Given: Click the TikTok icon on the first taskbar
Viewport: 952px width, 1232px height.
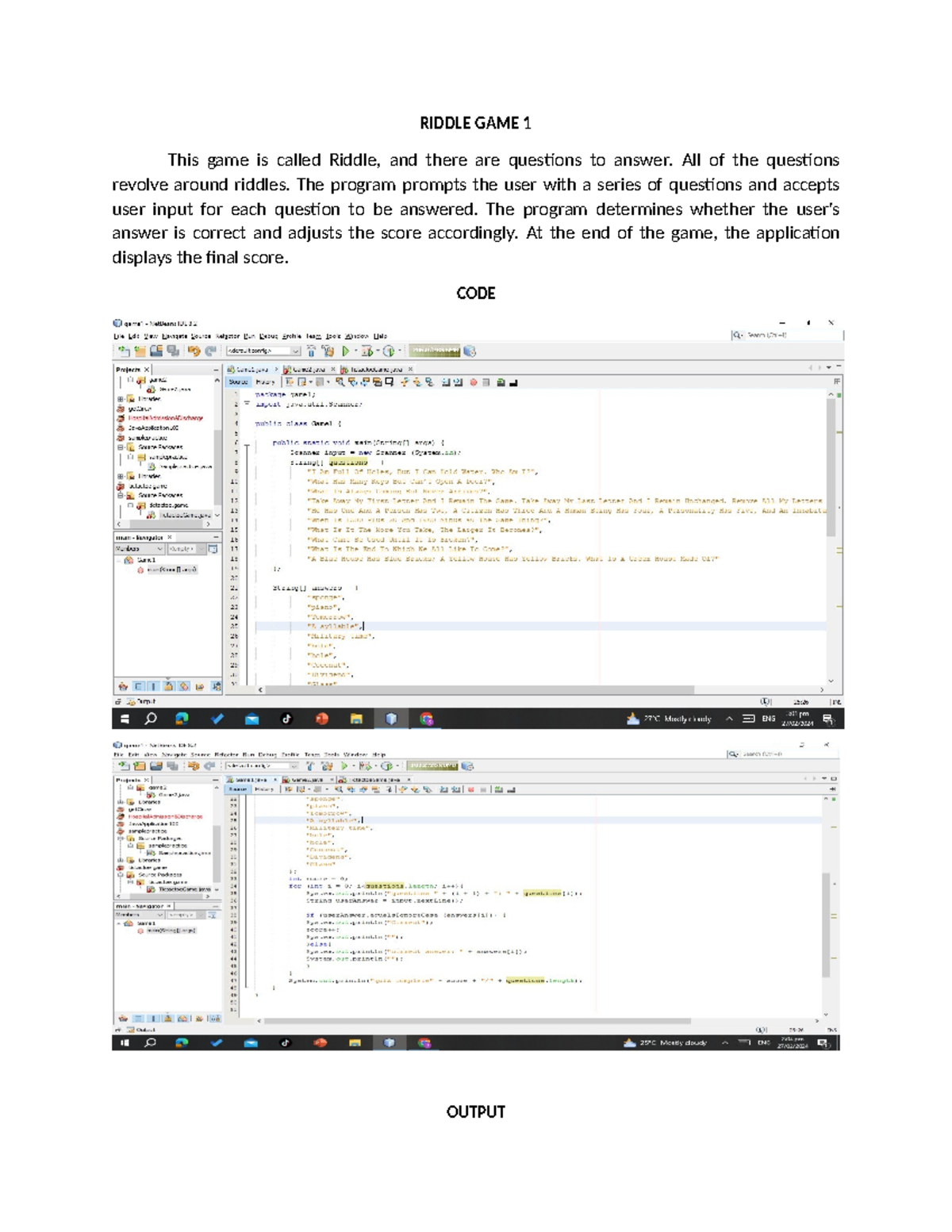Looking at the screenshot, I should [287, 719].
